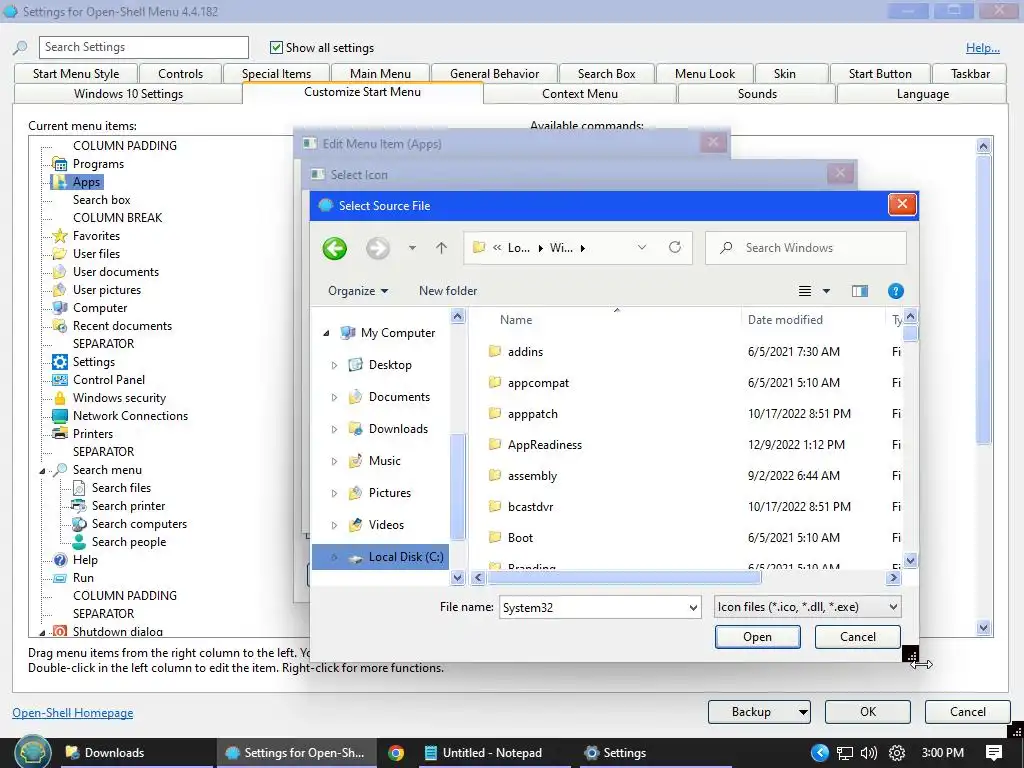
Task: Open the Boot folder
Action: click(520, 537)
